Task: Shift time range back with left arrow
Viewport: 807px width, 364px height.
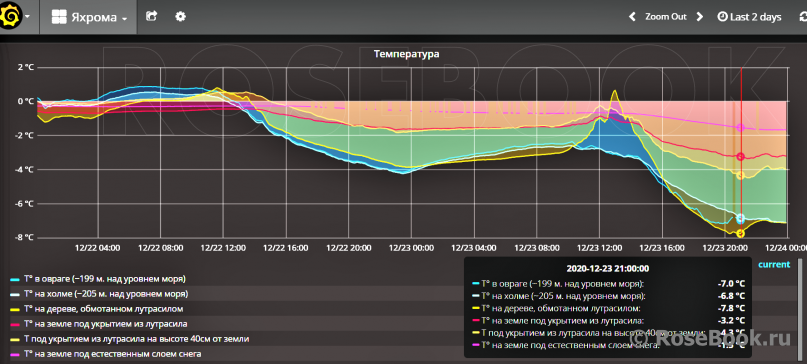Action: (633, 17)
